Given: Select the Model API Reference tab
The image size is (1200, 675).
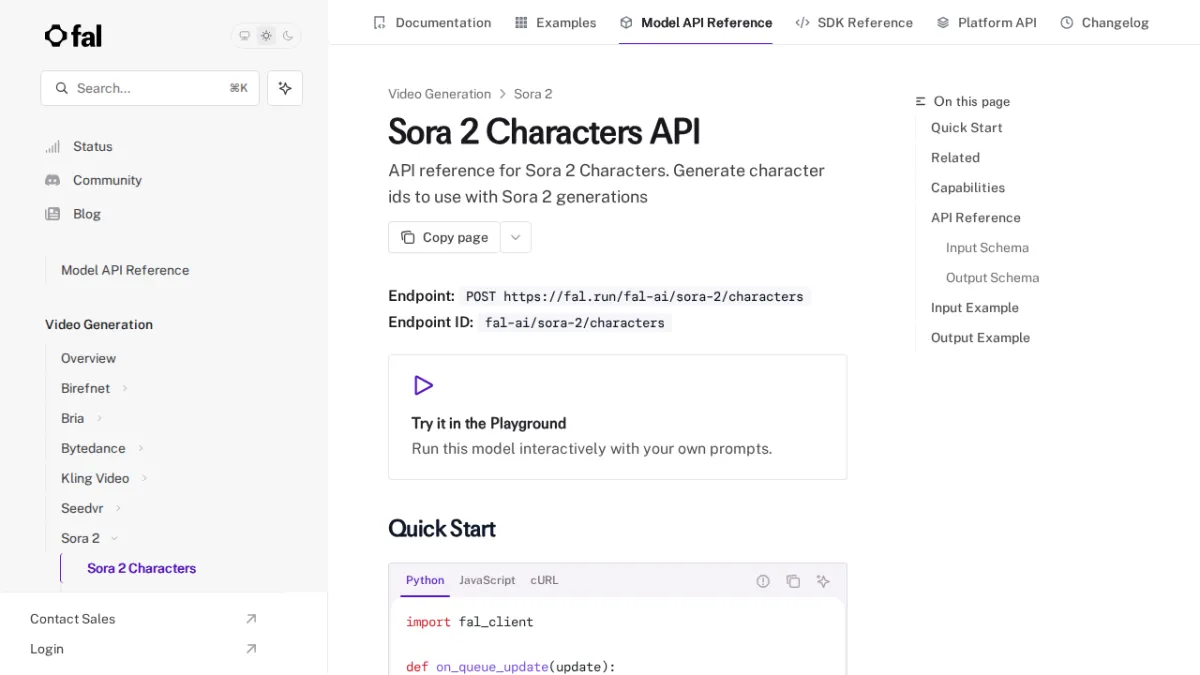Looking at the screenshot, I should click(x=695, y=22).
